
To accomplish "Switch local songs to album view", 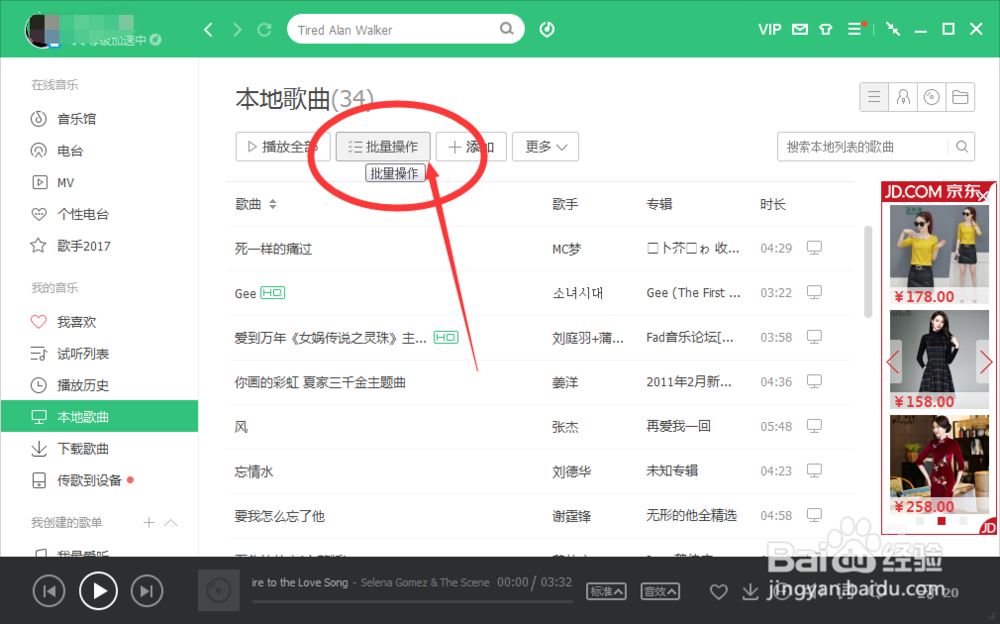I will pos(931,96).
